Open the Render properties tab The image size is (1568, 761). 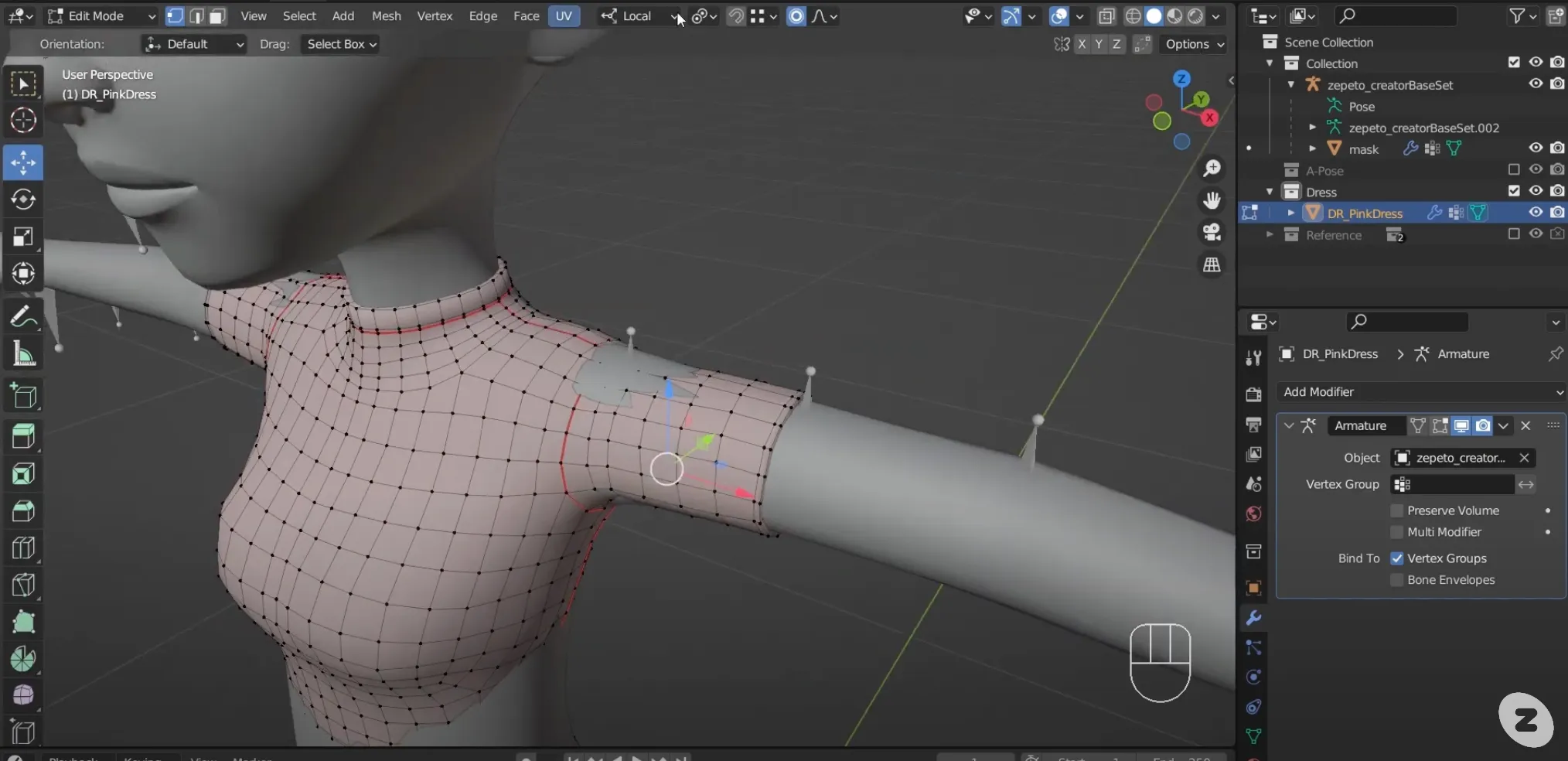click(1253, 395)
